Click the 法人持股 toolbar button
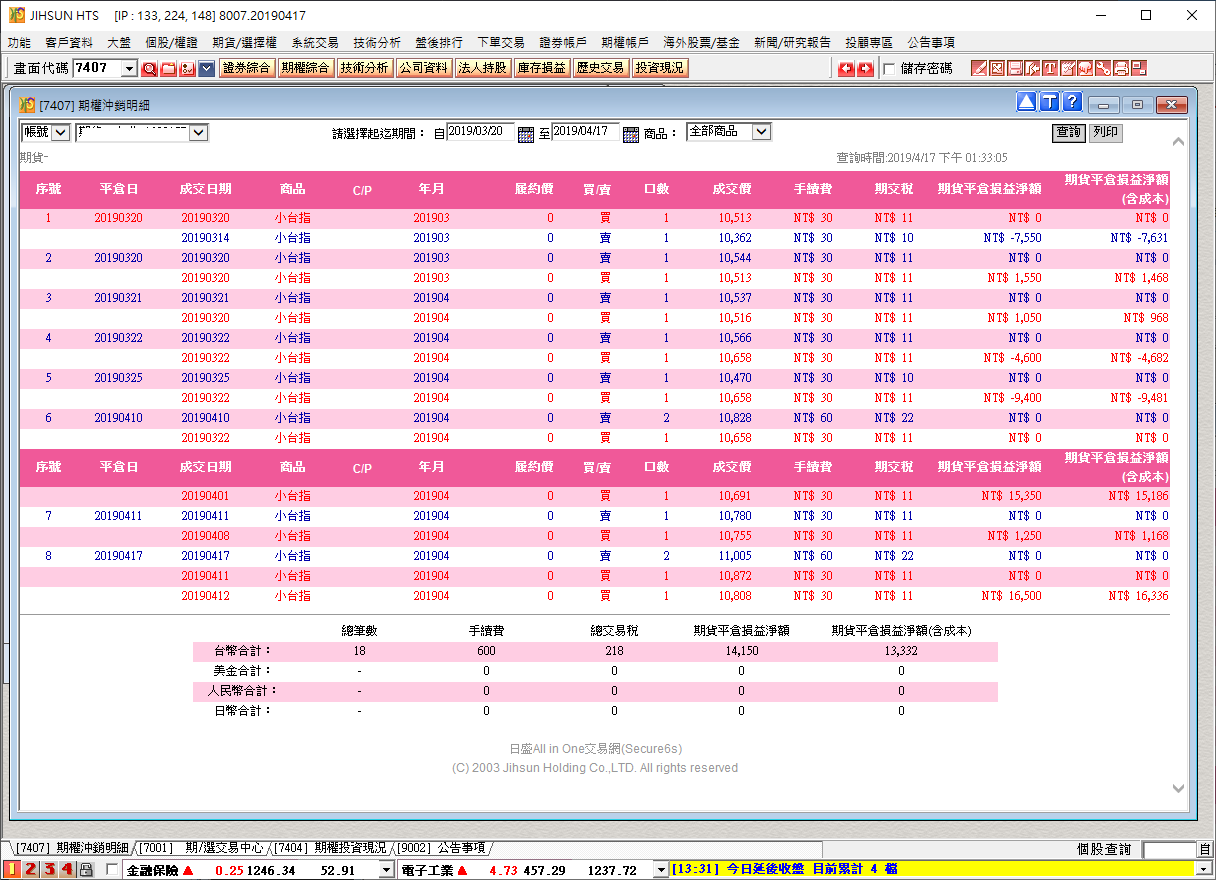The image size is (1216, 880). pos(482,68)
